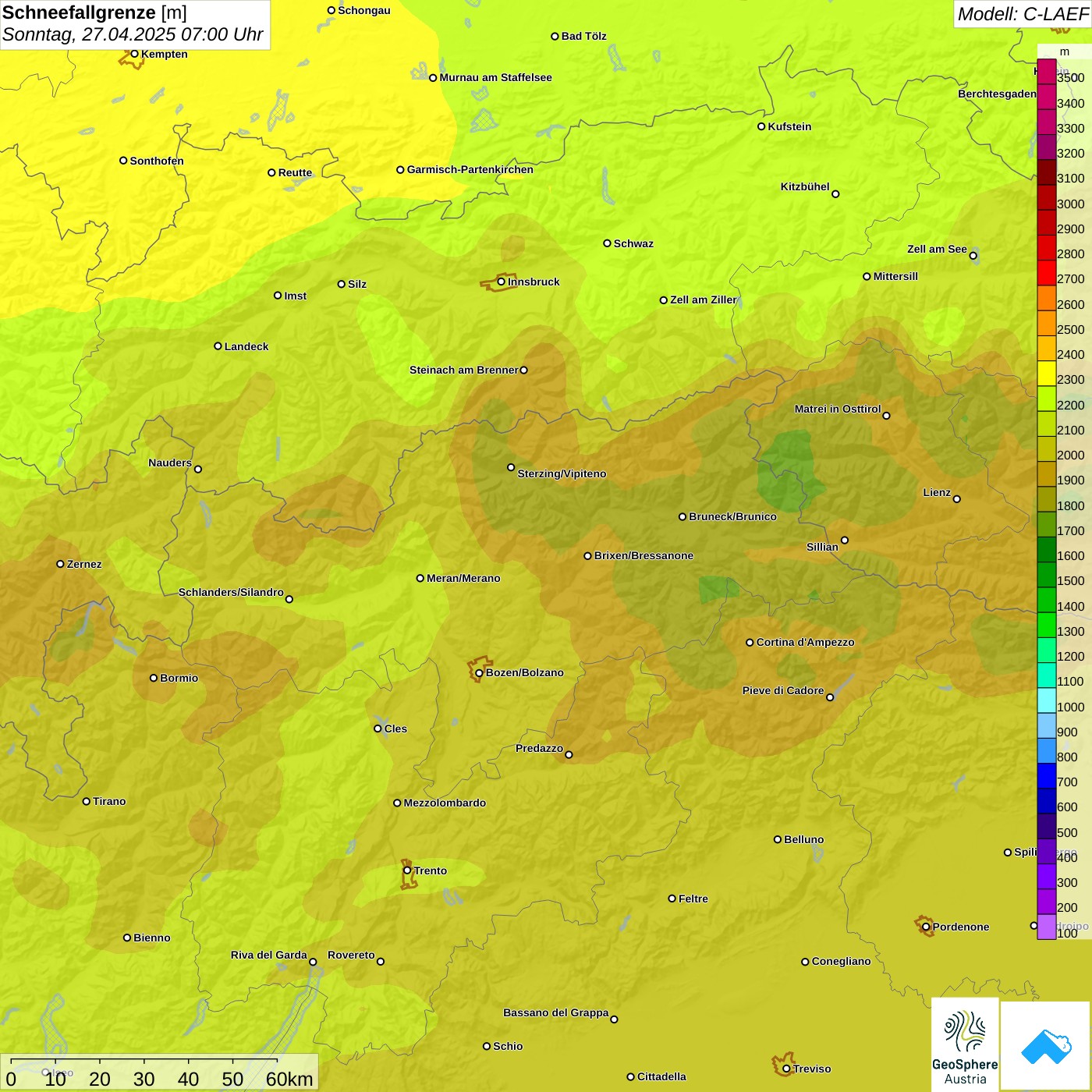Click the Innsbruck city marker circle

pyautogui.click(x=502, y=282)
